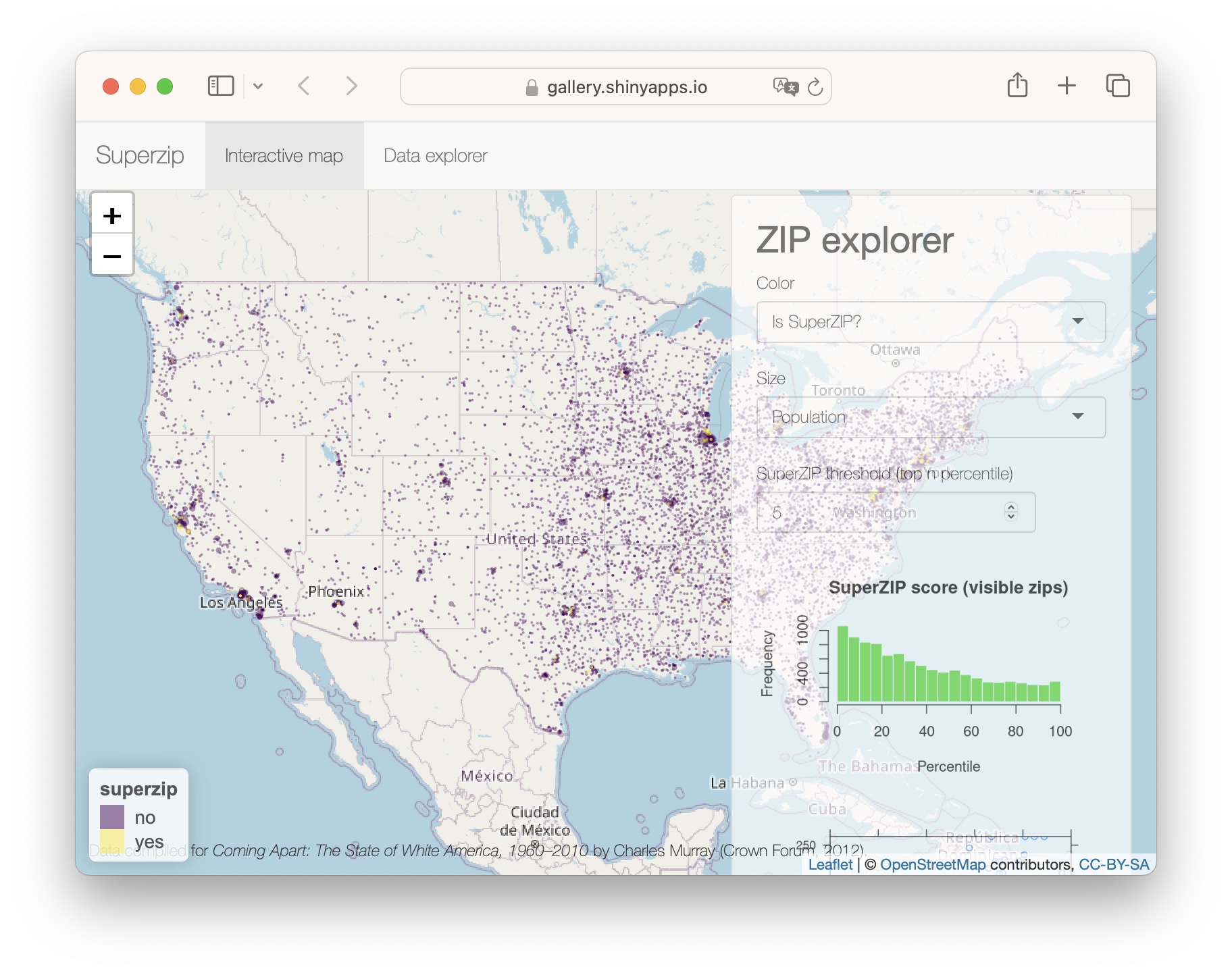Zoom out of the map with minus button

112,256
